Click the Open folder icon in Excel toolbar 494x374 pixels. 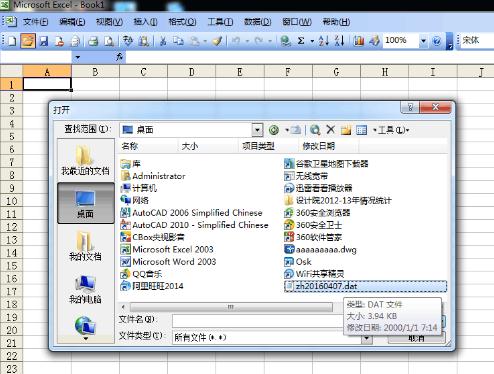click(x=28, y=41)
